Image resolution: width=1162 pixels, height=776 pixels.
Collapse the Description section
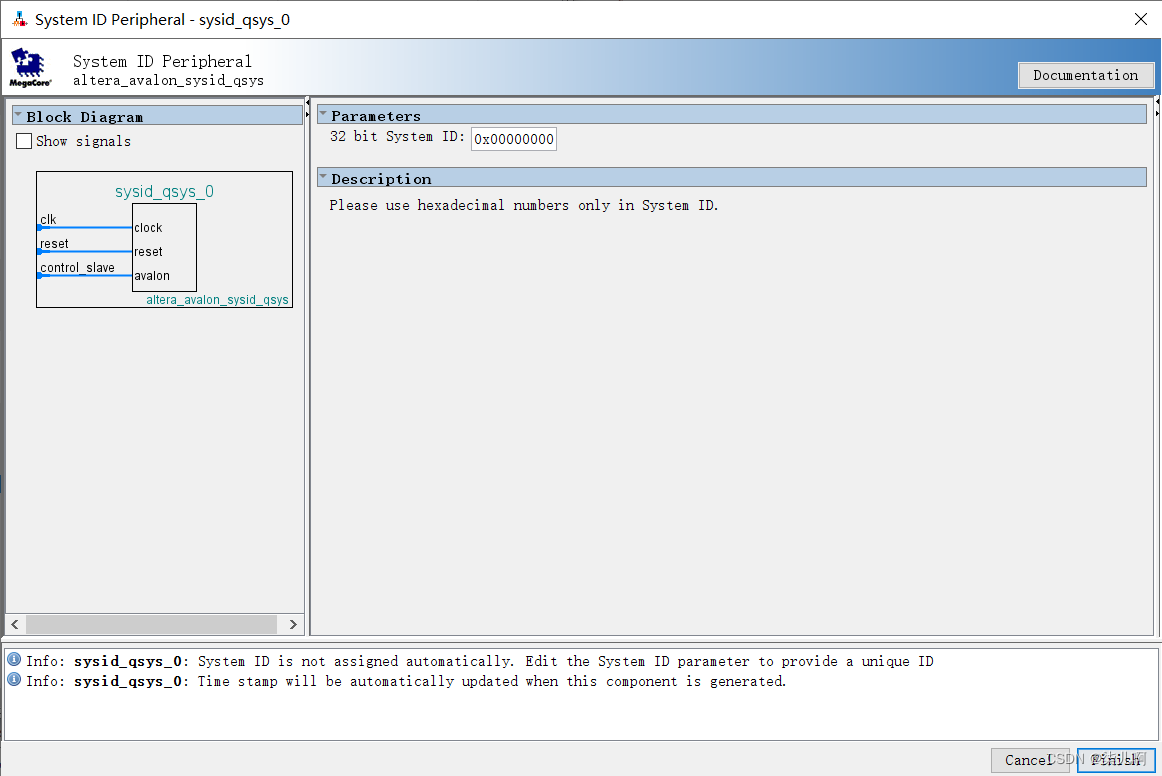[323, 178]
